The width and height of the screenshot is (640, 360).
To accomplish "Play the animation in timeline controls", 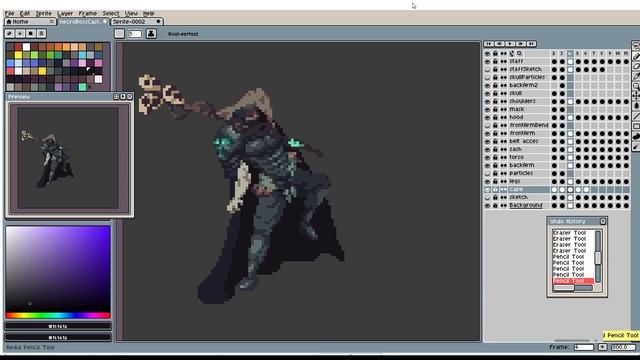I will coord(510,44).
